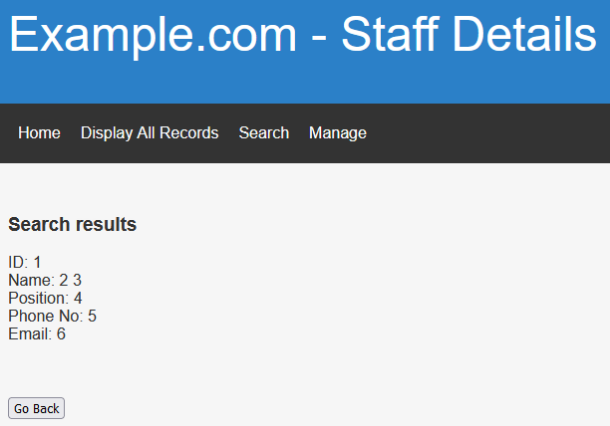Click "Staff Details" in the header title
610x426 pixels.
point(468,35)
